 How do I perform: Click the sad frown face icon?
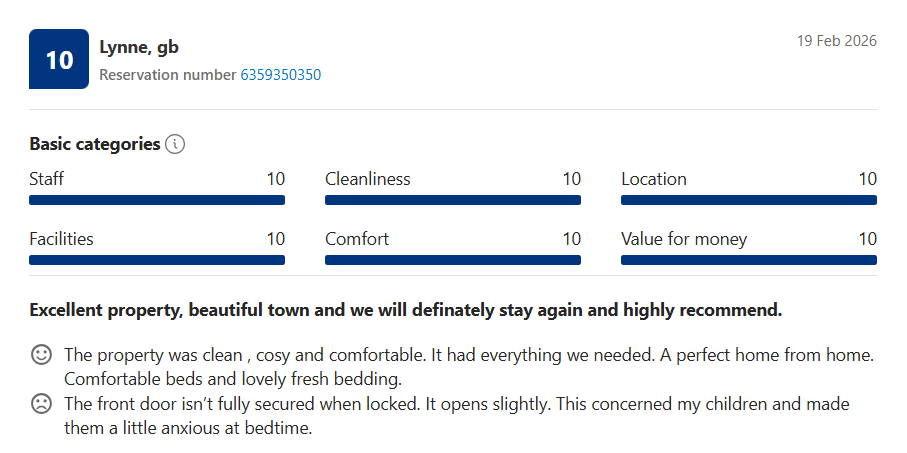(42, 404)
